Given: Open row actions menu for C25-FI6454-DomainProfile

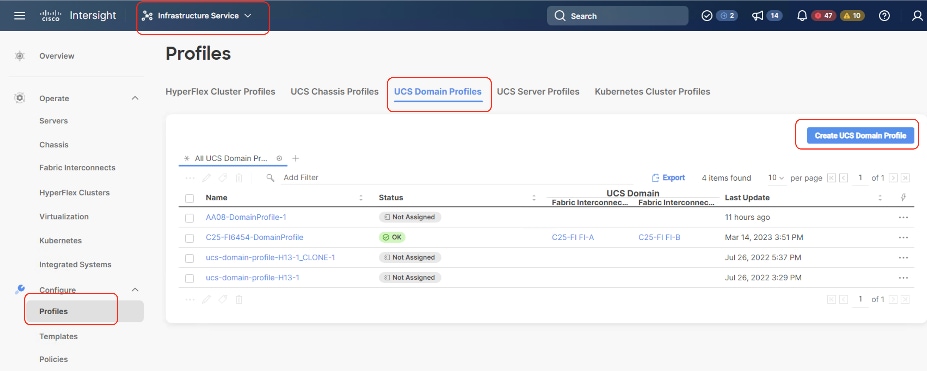Looking at the screenshot, I should point(903,237).
